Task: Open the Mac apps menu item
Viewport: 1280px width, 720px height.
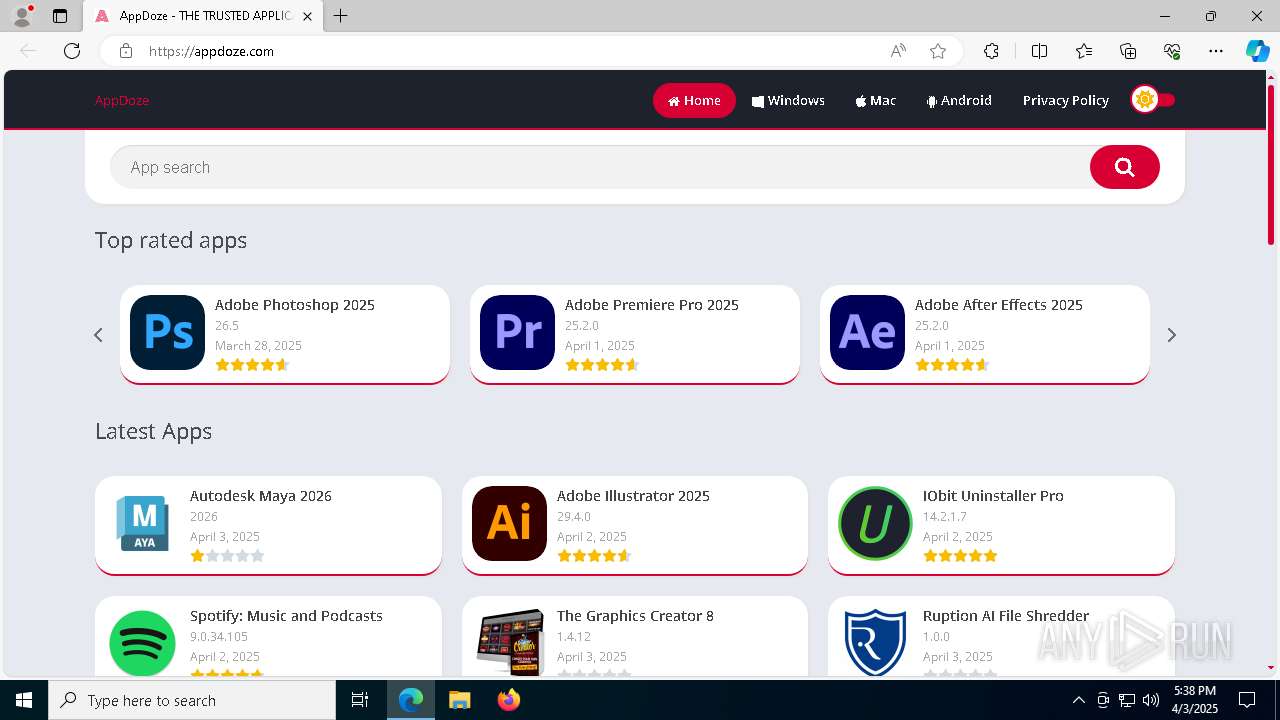Action: pyautogui.click(x=876, y=100)
